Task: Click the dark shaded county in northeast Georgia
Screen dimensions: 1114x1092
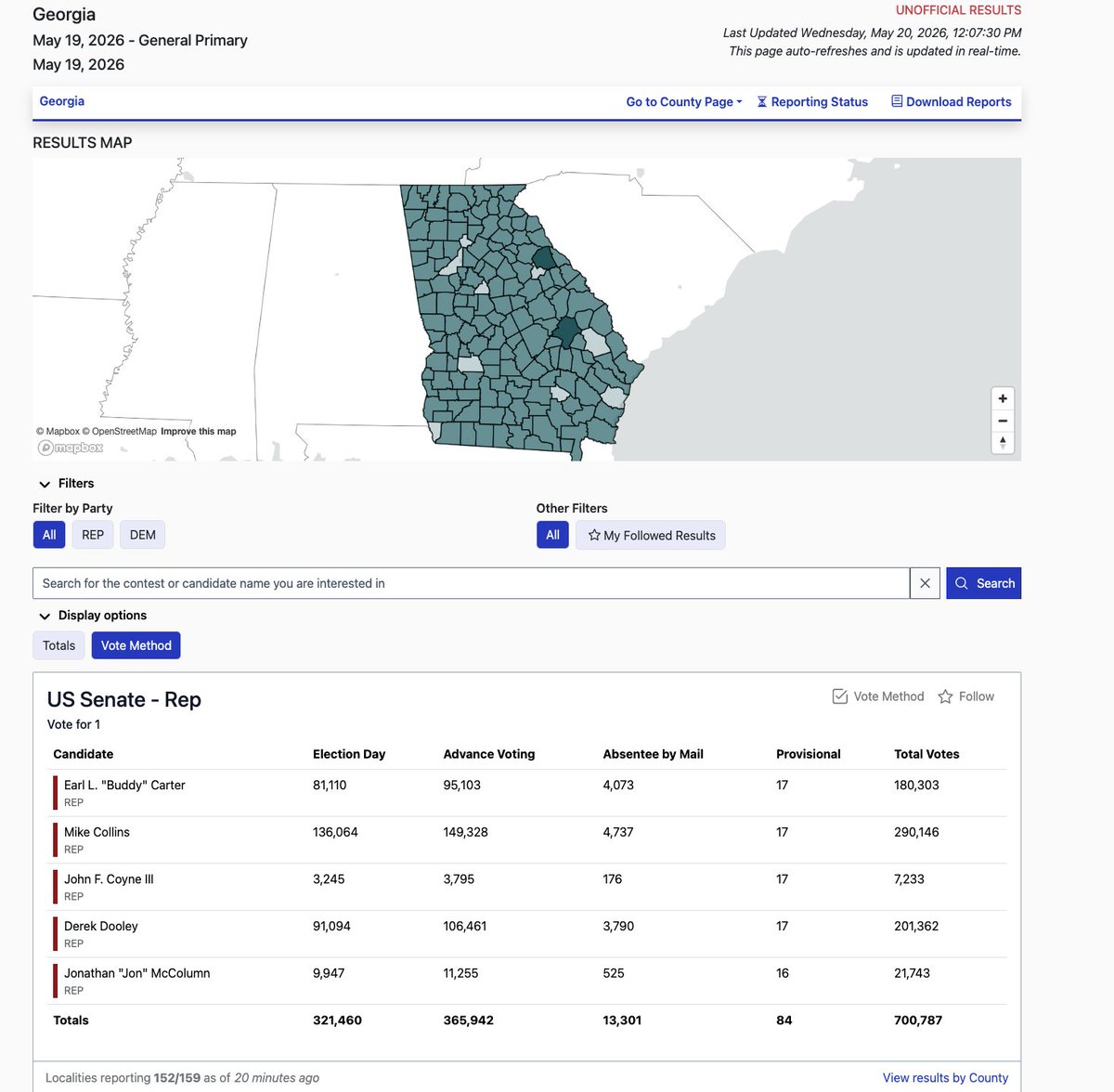Action: (544, 257)
